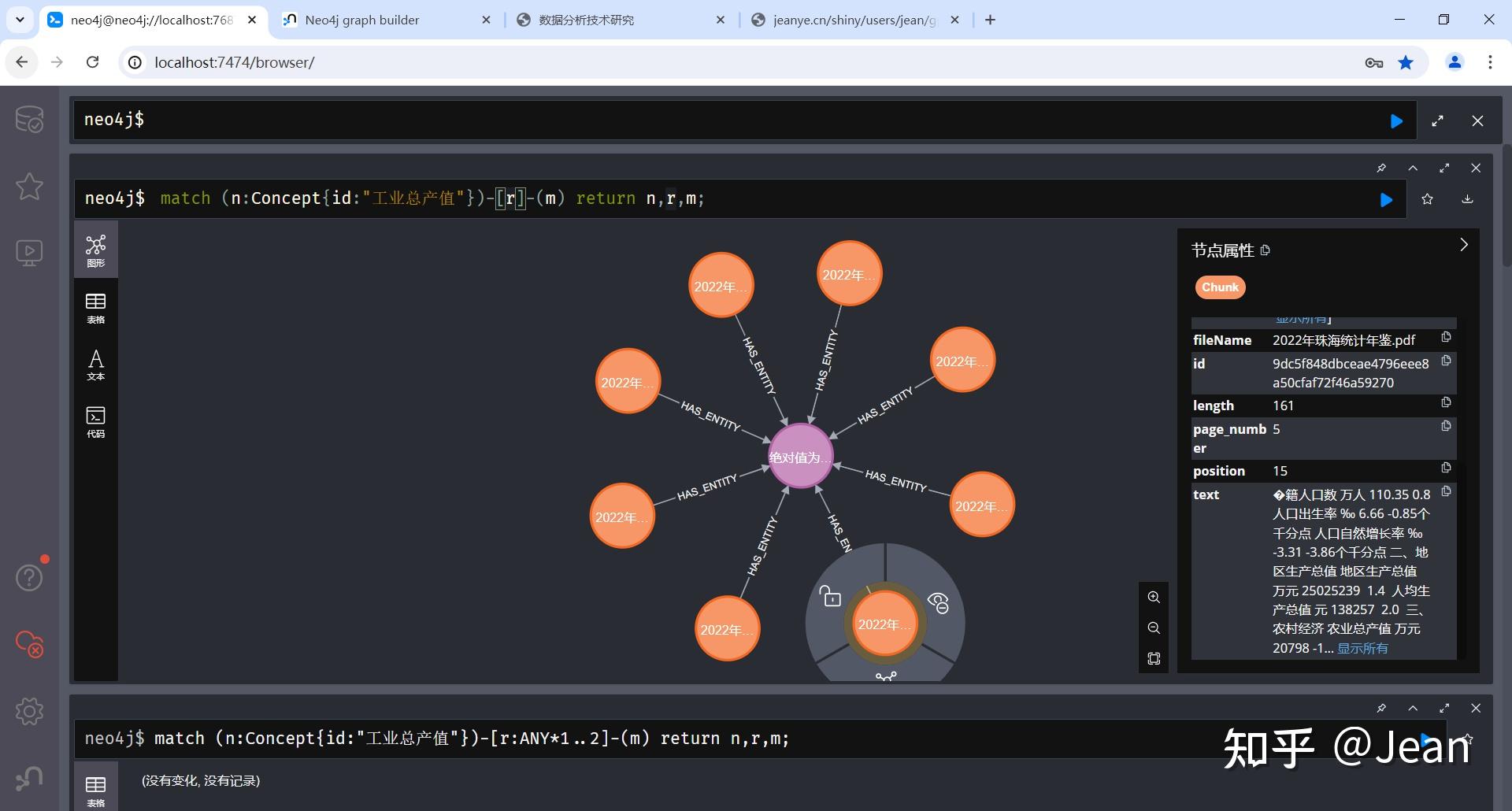This screenshot has width=1512, height=811.
Task: Run the Cypher query with the play icon
Action: click(1387, 199)
